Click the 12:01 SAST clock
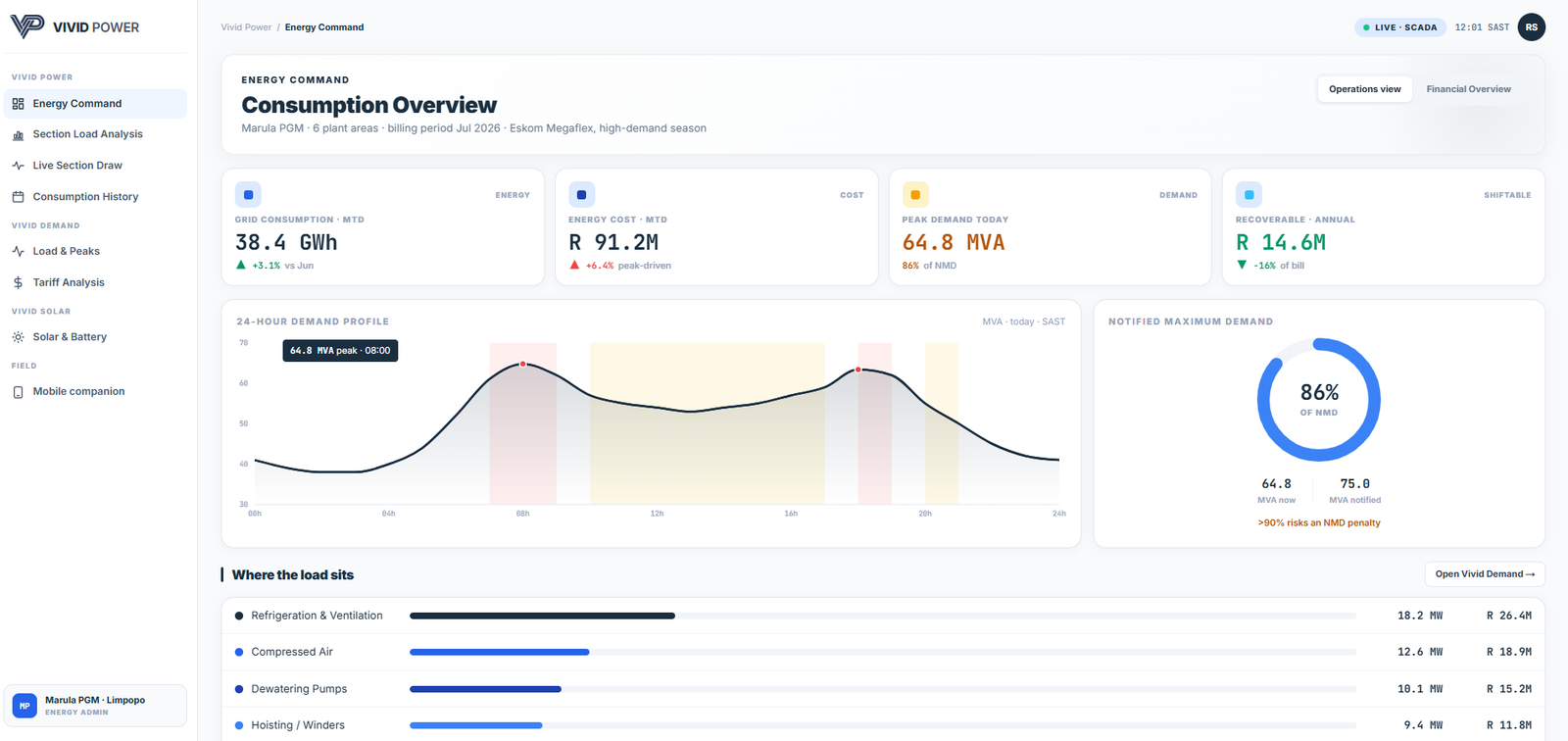 [1482, 27]
